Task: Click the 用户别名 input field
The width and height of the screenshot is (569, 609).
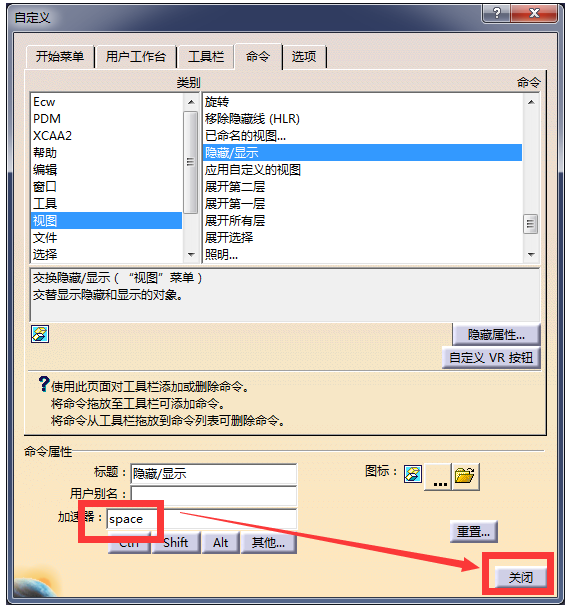Action: 214,495
